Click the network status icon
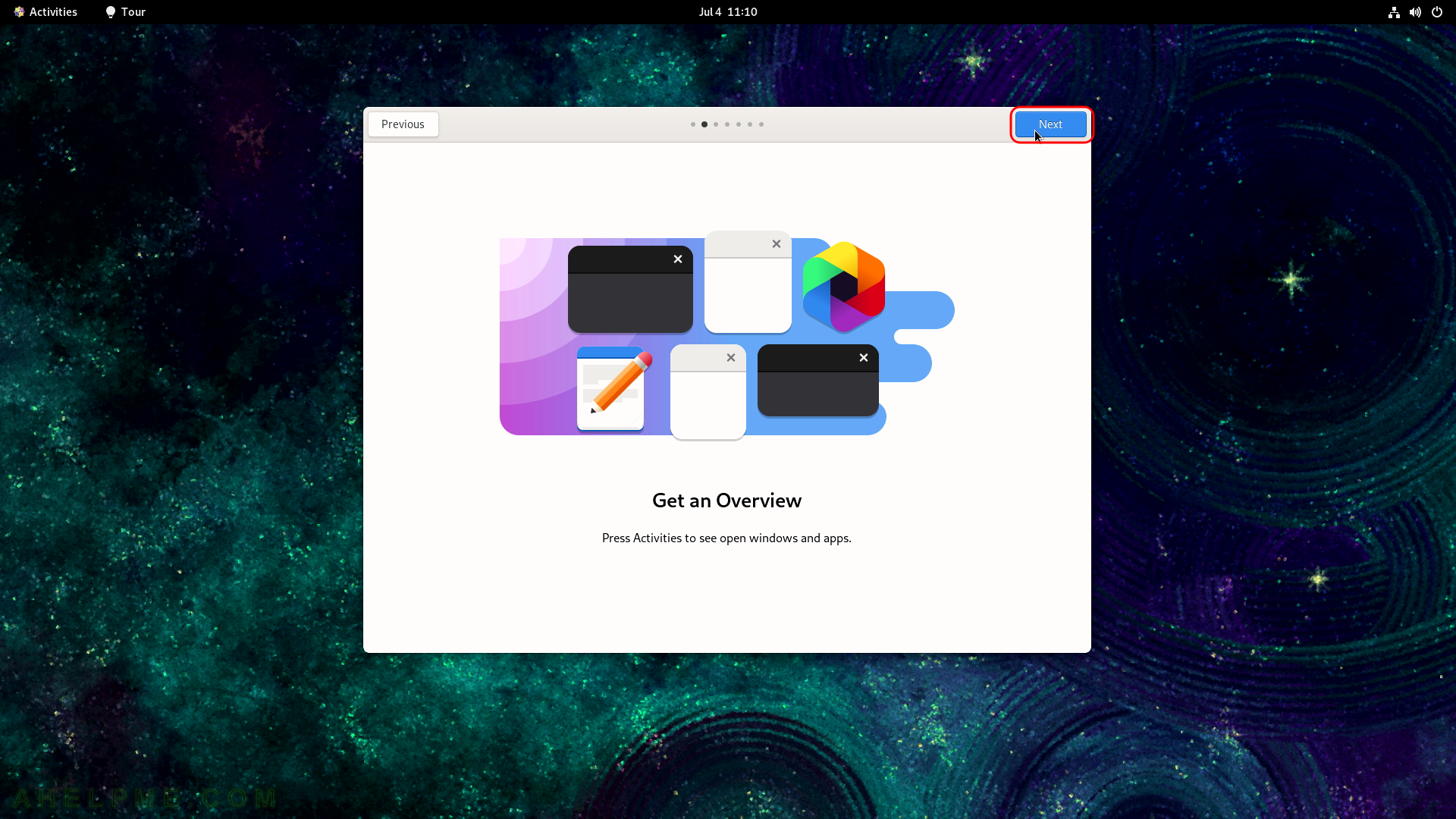Viewport: 1456px width, 819px height. pos(1394,12)
